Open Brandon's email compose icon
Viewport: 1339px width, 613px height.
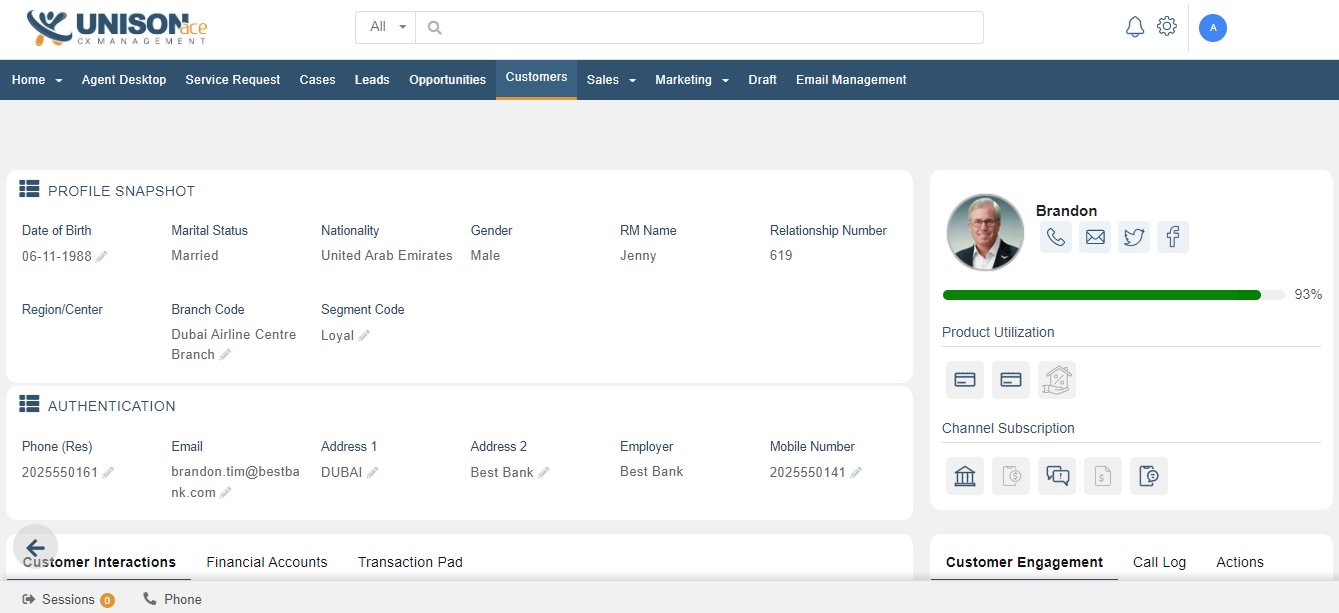tap(1094, 237)
